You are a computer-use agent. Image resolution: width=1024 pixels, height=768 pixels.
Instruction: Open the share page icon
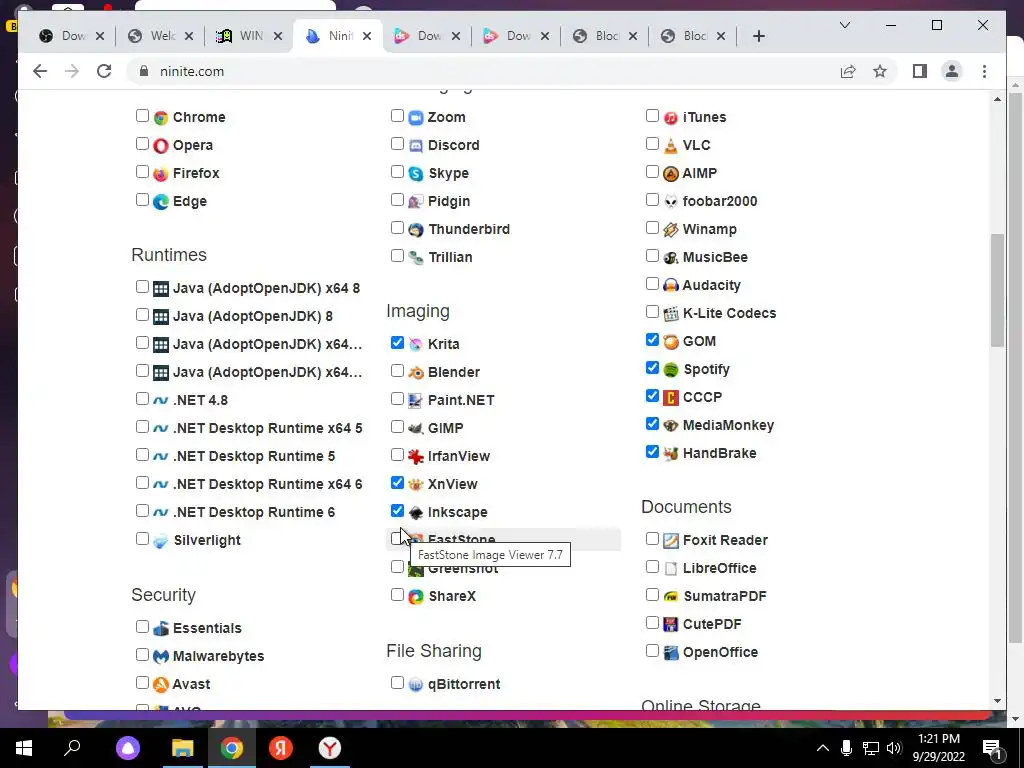tap(848, 71)
